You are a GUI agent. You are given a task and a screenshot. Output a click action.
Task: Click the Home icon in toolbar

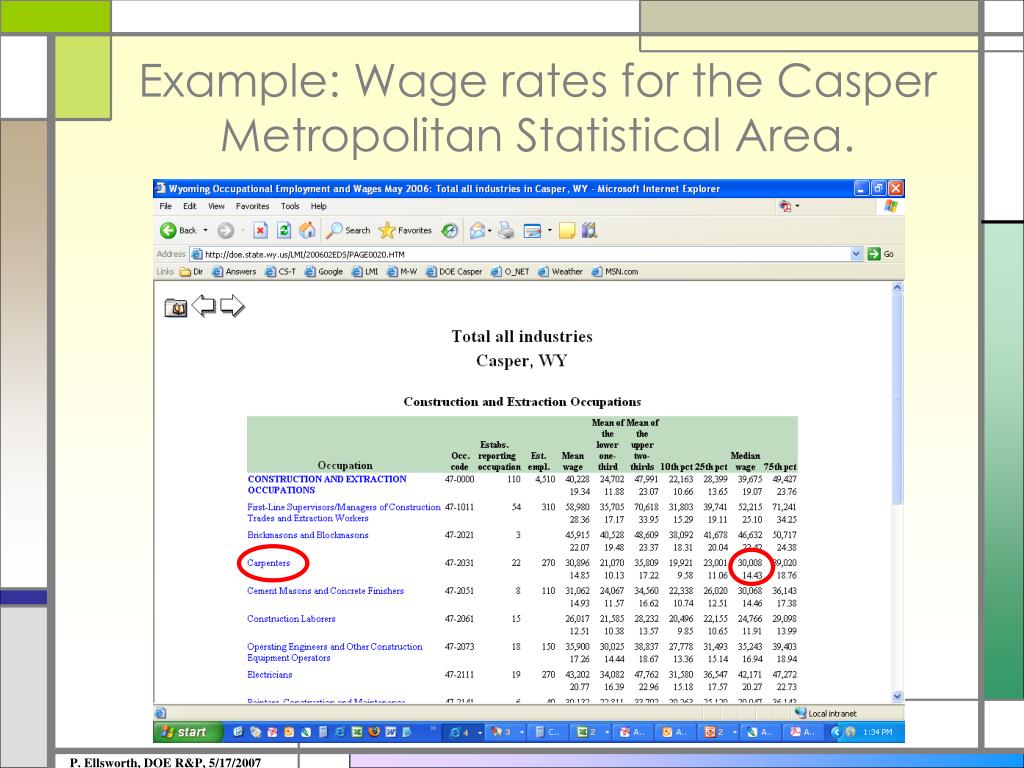307,231
